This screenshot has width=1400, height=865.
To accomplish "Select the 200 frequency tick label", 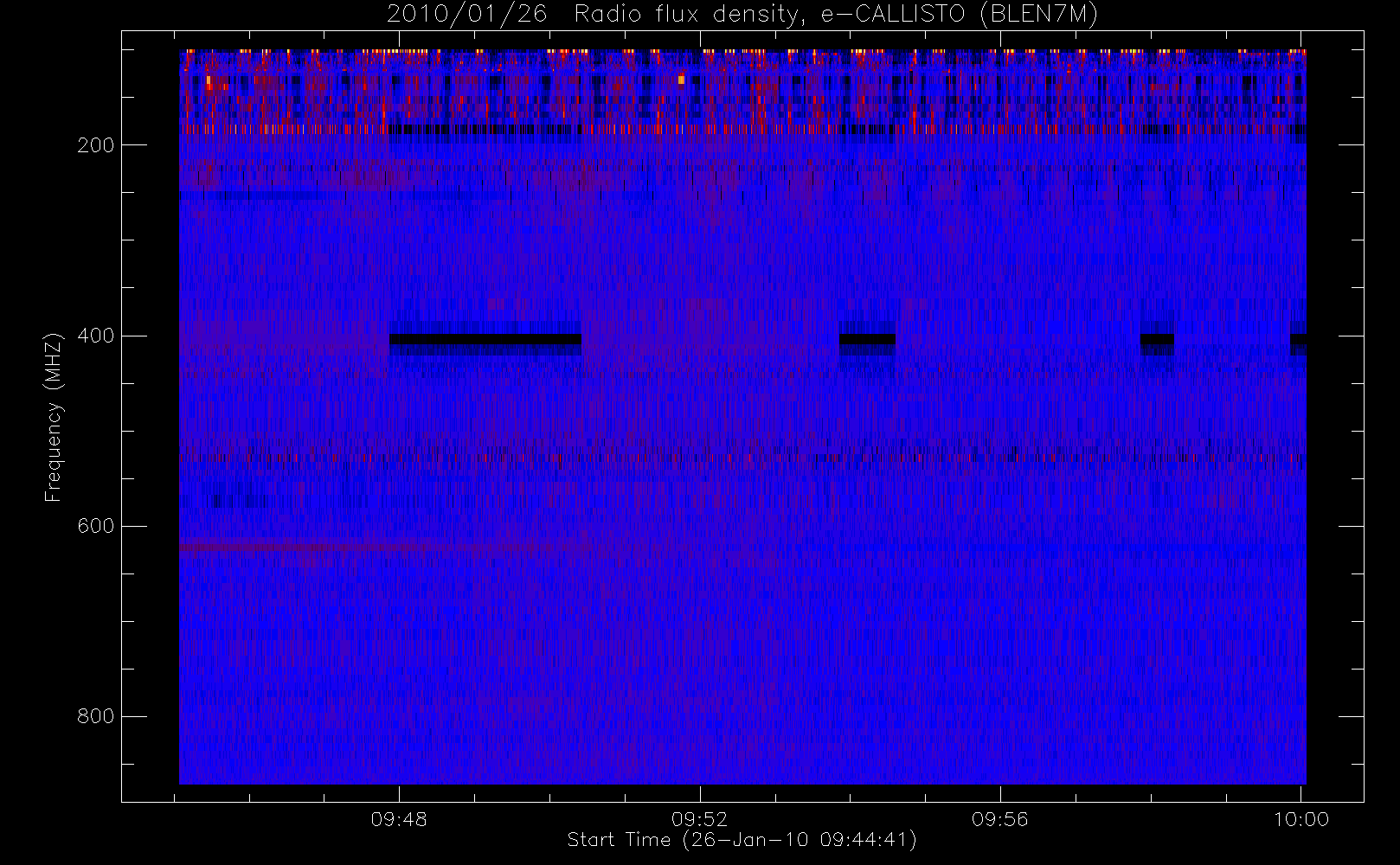I will (x=96, y=145).
